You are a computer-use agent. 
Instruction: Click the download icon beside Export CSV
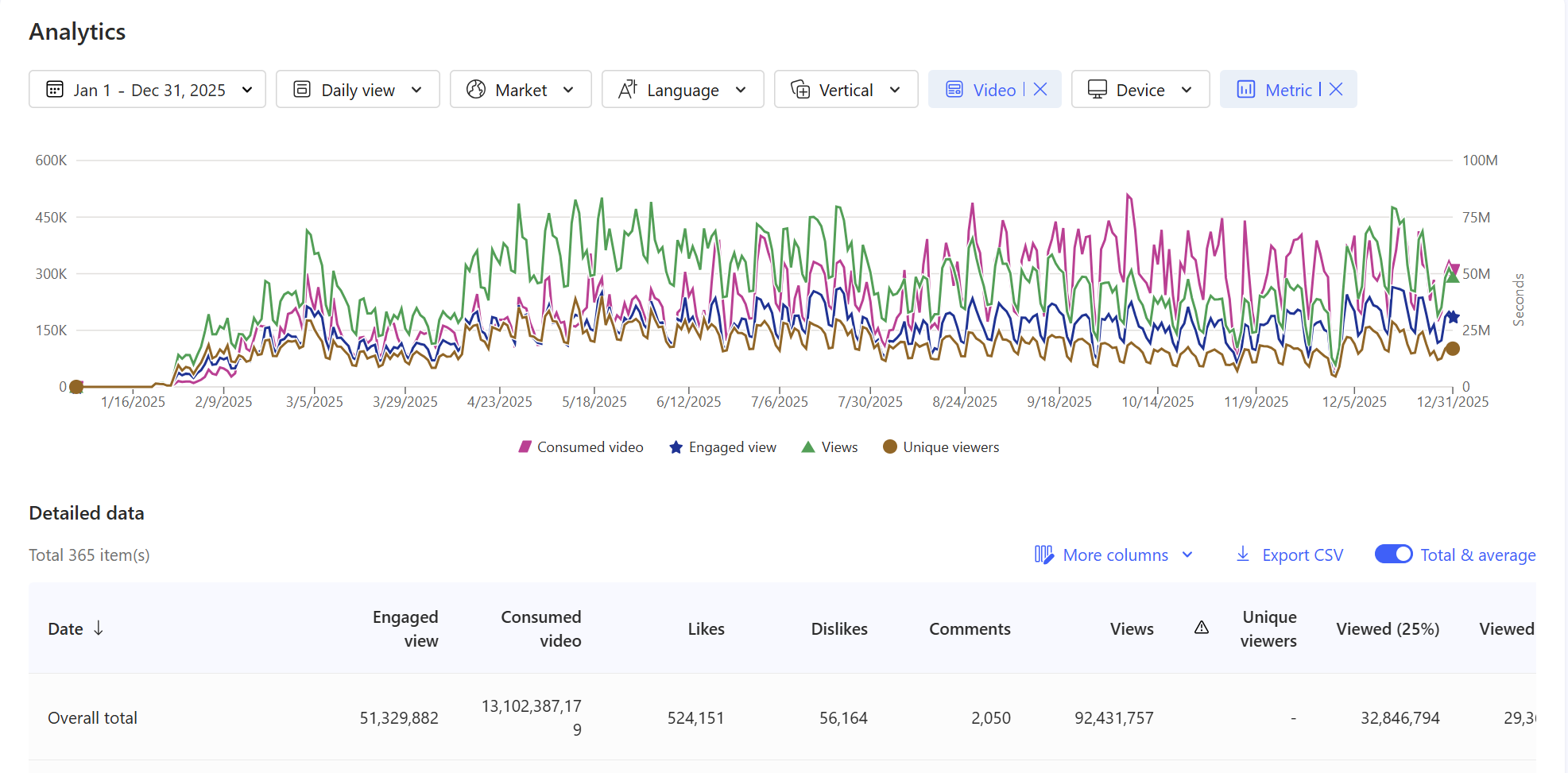click(x=1243, y=554)
